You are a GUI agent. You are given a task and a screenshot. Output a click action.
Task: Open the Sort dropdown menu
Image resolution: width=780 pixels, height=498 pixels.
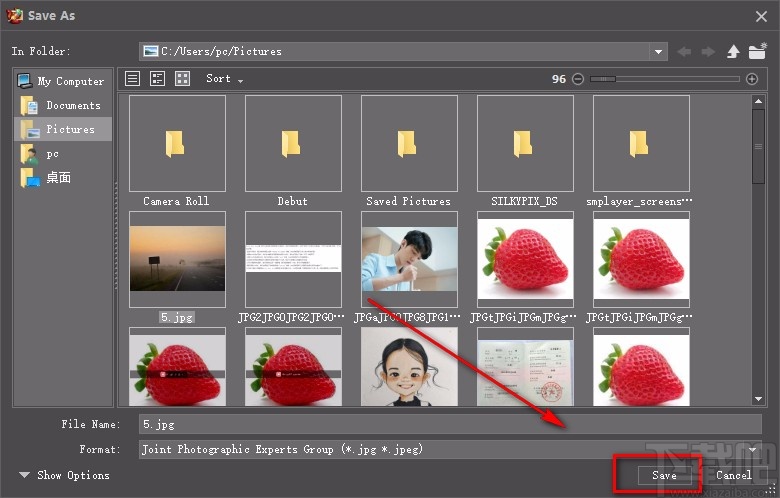point(224,79)
